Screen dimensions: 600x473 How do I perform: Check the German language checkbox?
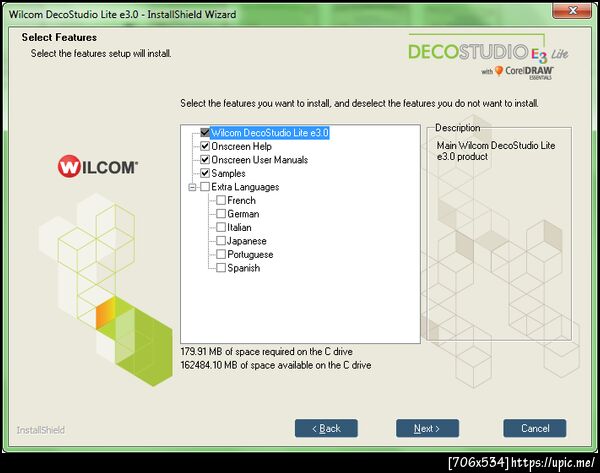tap(221, 214)
